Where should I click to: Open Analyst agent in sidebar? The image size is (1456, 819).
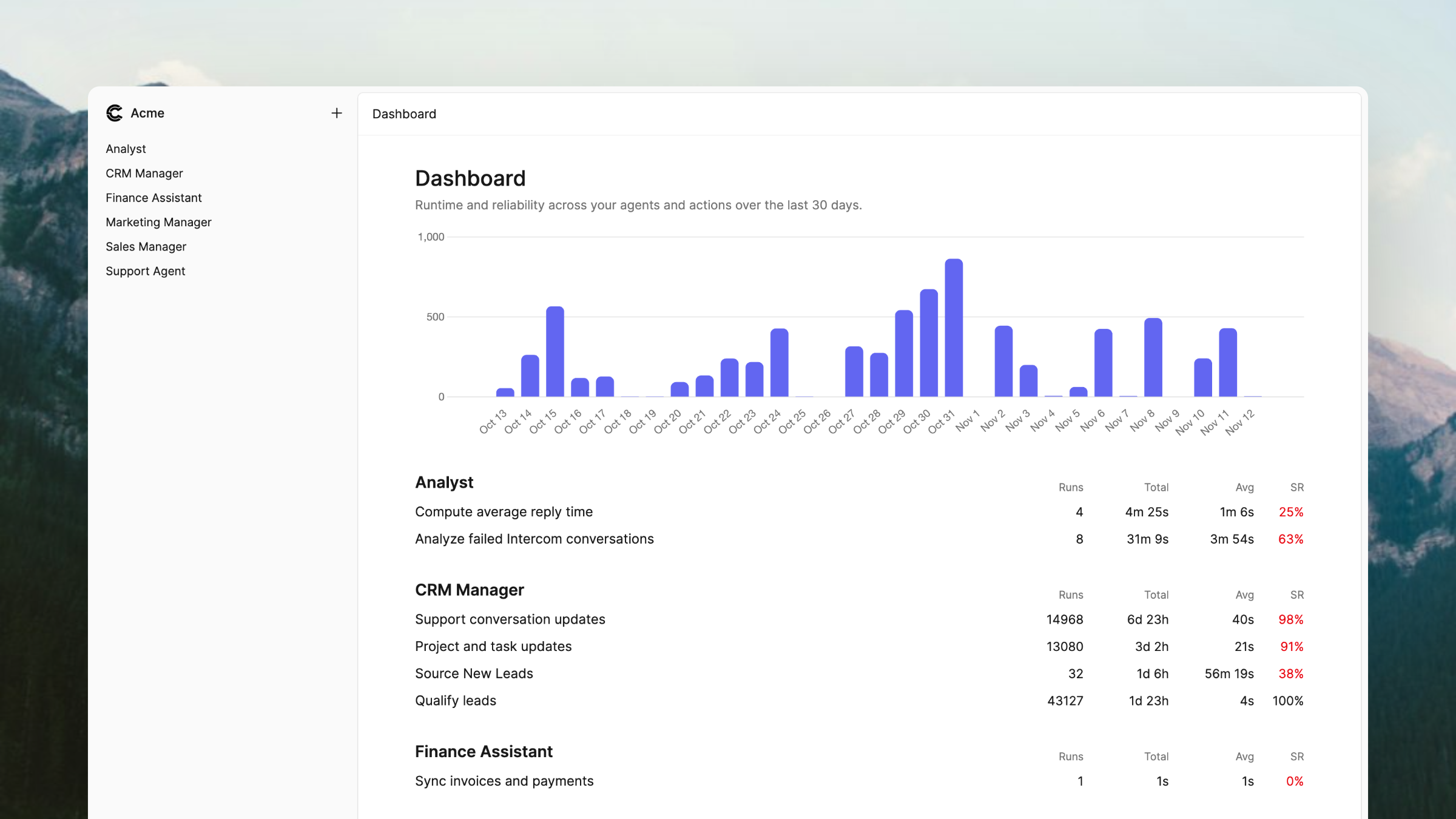coord(126,149)
